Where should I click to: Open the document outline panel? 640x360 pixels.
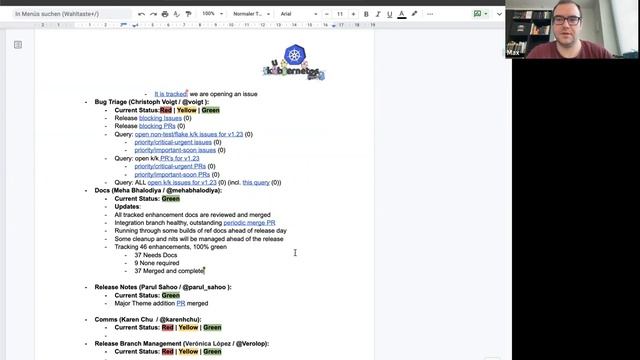tap(18, 44)
